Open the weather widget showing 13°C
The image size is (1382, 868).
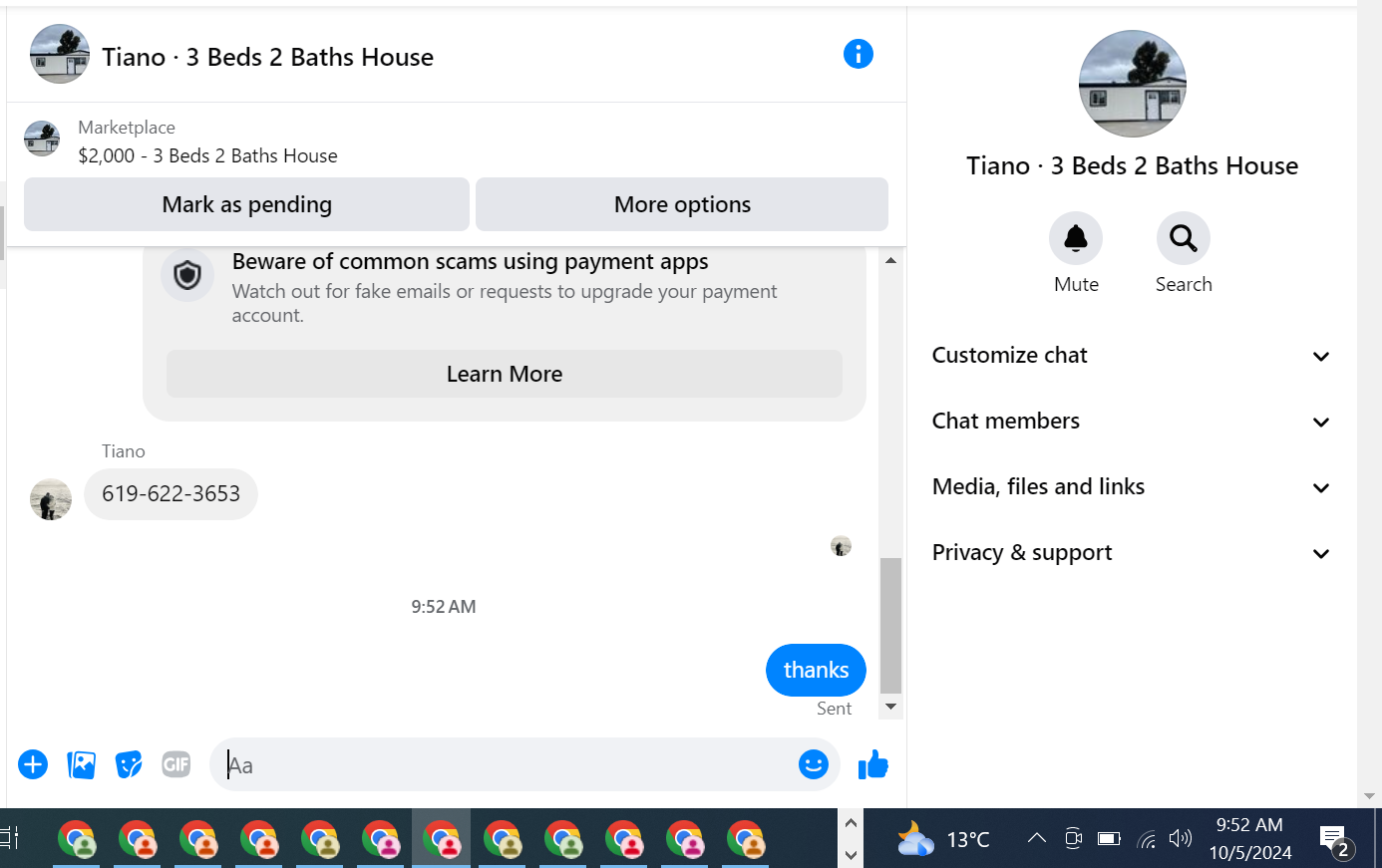[x=943, y=839]
